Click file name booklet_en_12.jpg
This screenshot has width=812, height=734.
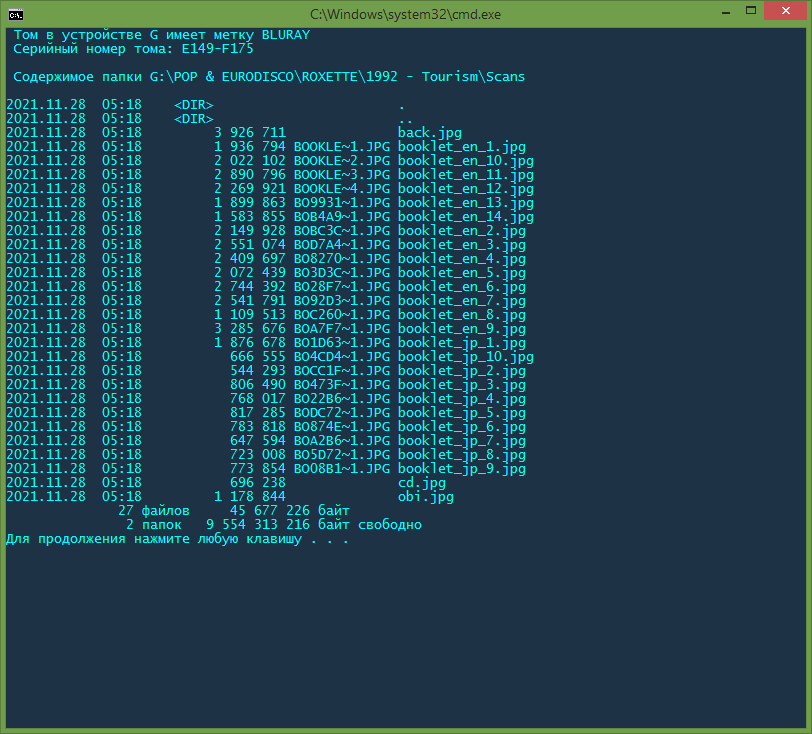click(x=466, y=189)
